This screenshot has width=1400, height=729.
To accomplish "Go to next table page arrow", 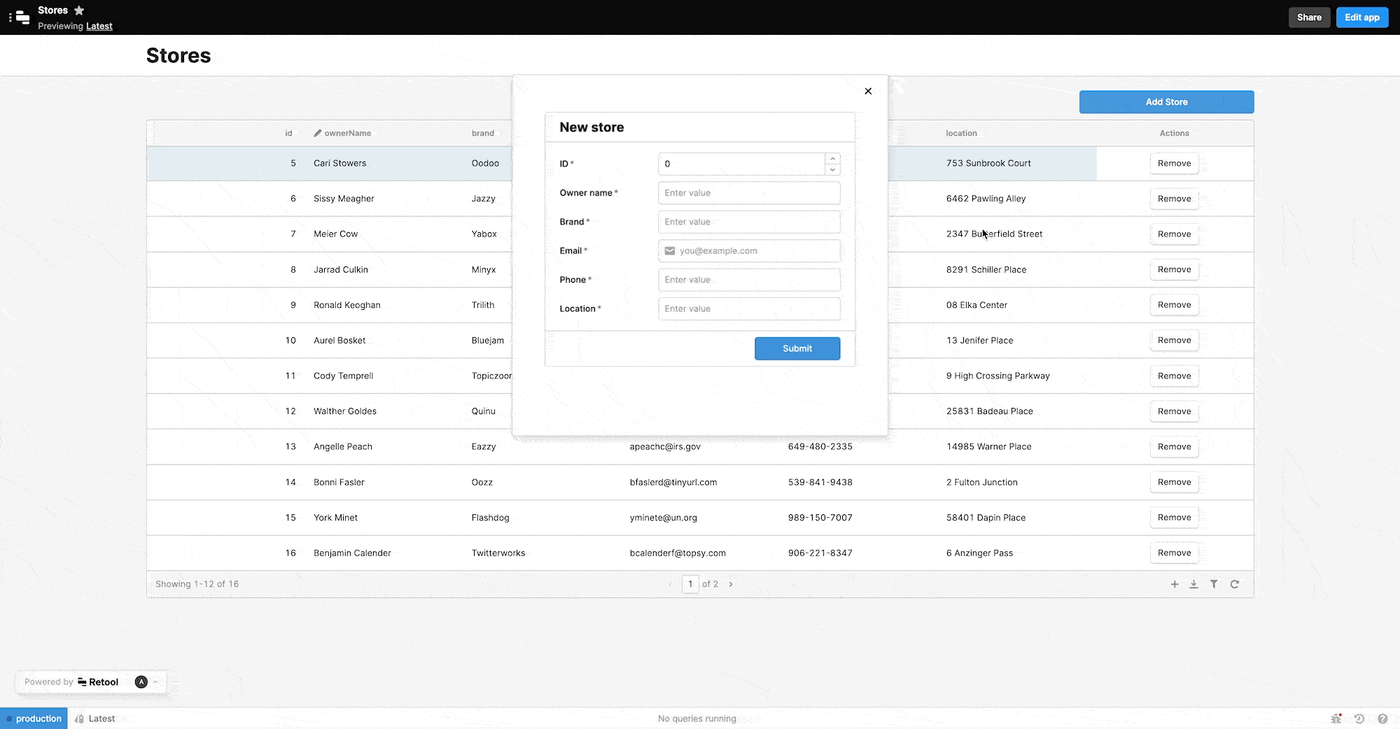I will point(731,584).
